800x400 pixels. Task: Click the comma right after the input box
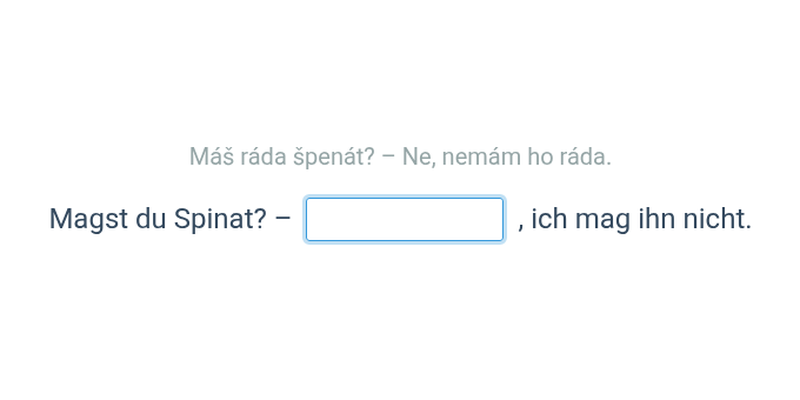[x=521, y=225]
